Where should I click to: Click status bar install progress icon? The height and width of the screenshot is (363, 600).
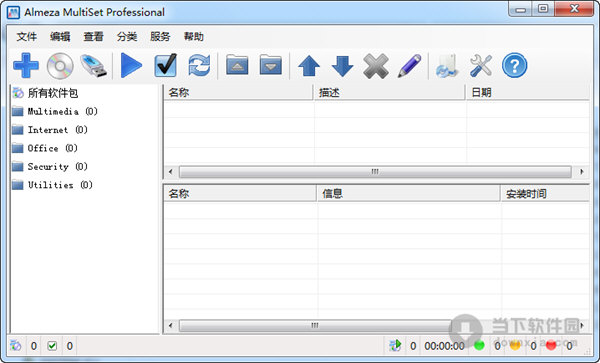[395, 345]
